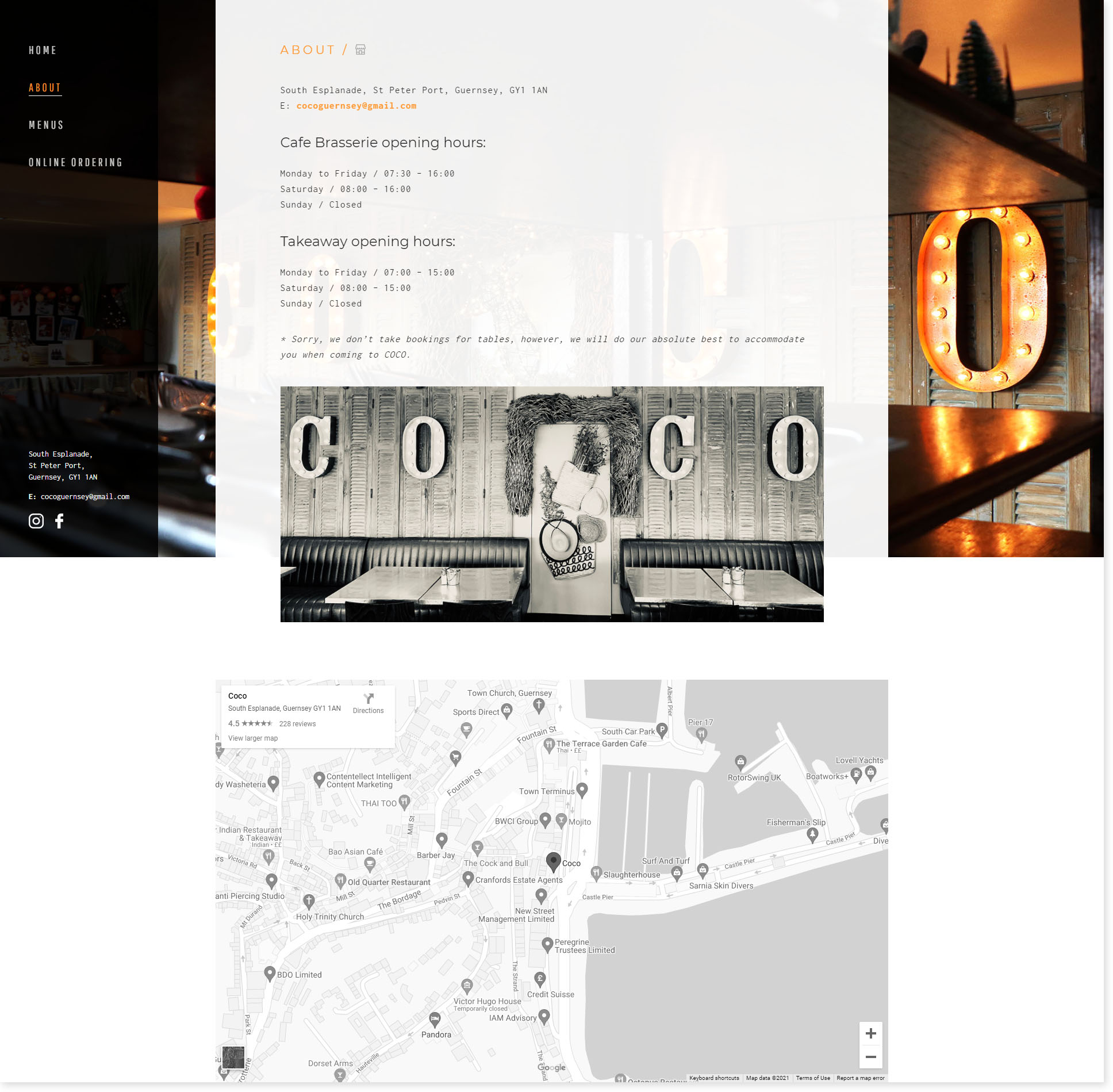
Task: Click the Town Church, Guernsey map marker
Action: point(539,704)
